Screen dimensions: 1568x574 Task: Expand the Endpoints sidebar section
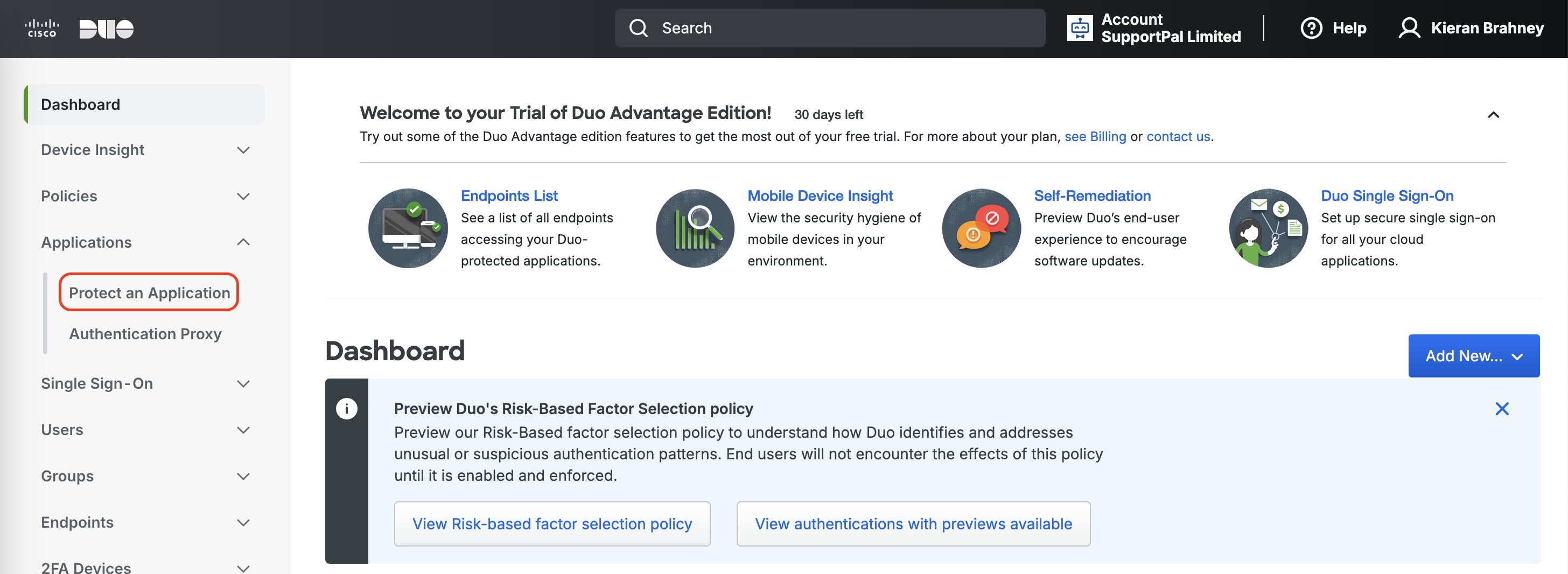coord(243,522)
